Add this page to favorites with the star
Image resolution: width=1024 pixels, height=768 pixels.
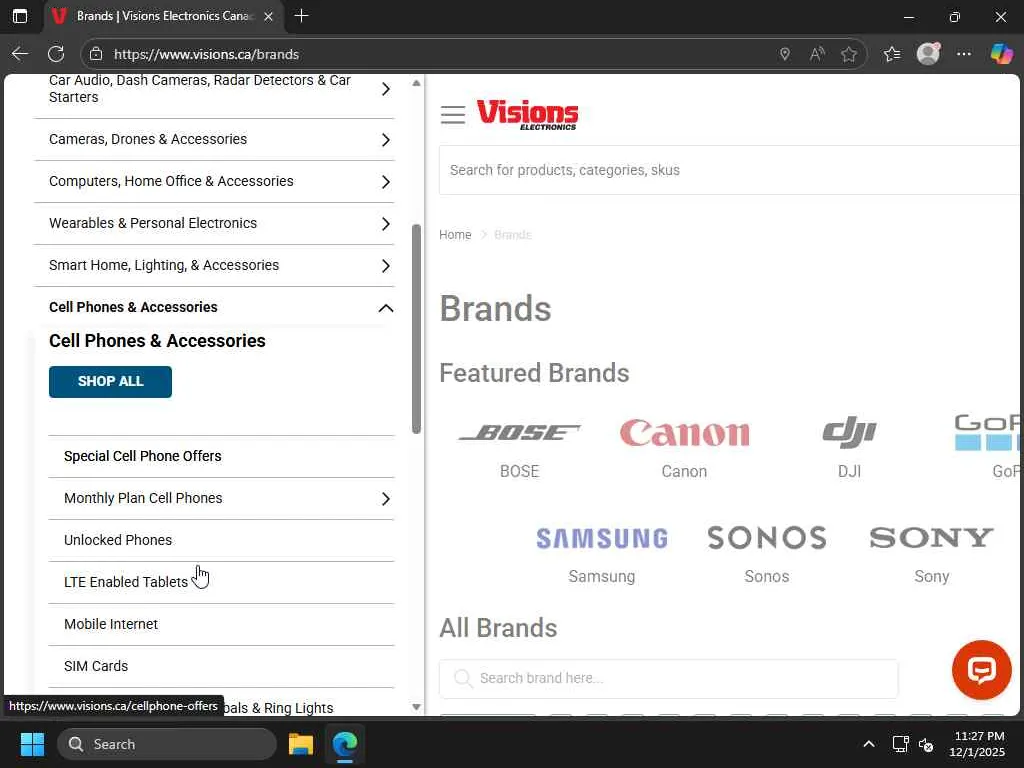[849, 54]
